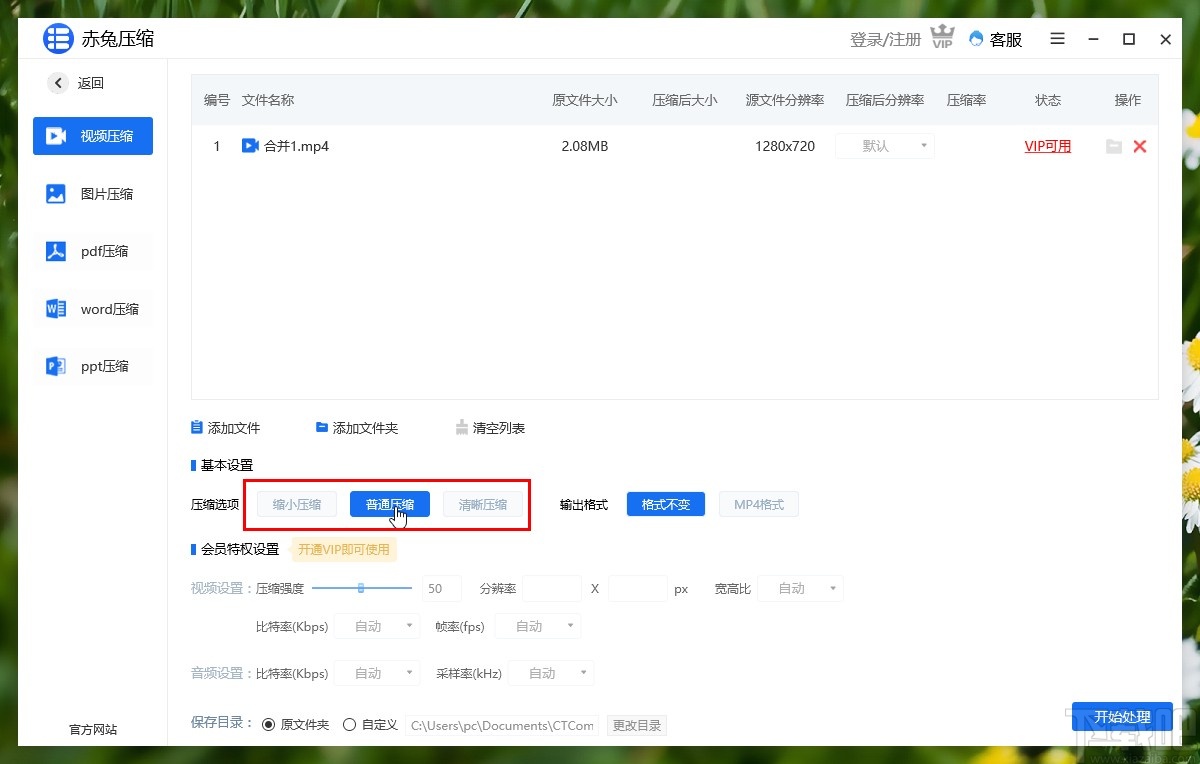Remove 合并1.mp4 with the red X
Viewport: 1200px width, 764px height.
[x=1139, y=146]
